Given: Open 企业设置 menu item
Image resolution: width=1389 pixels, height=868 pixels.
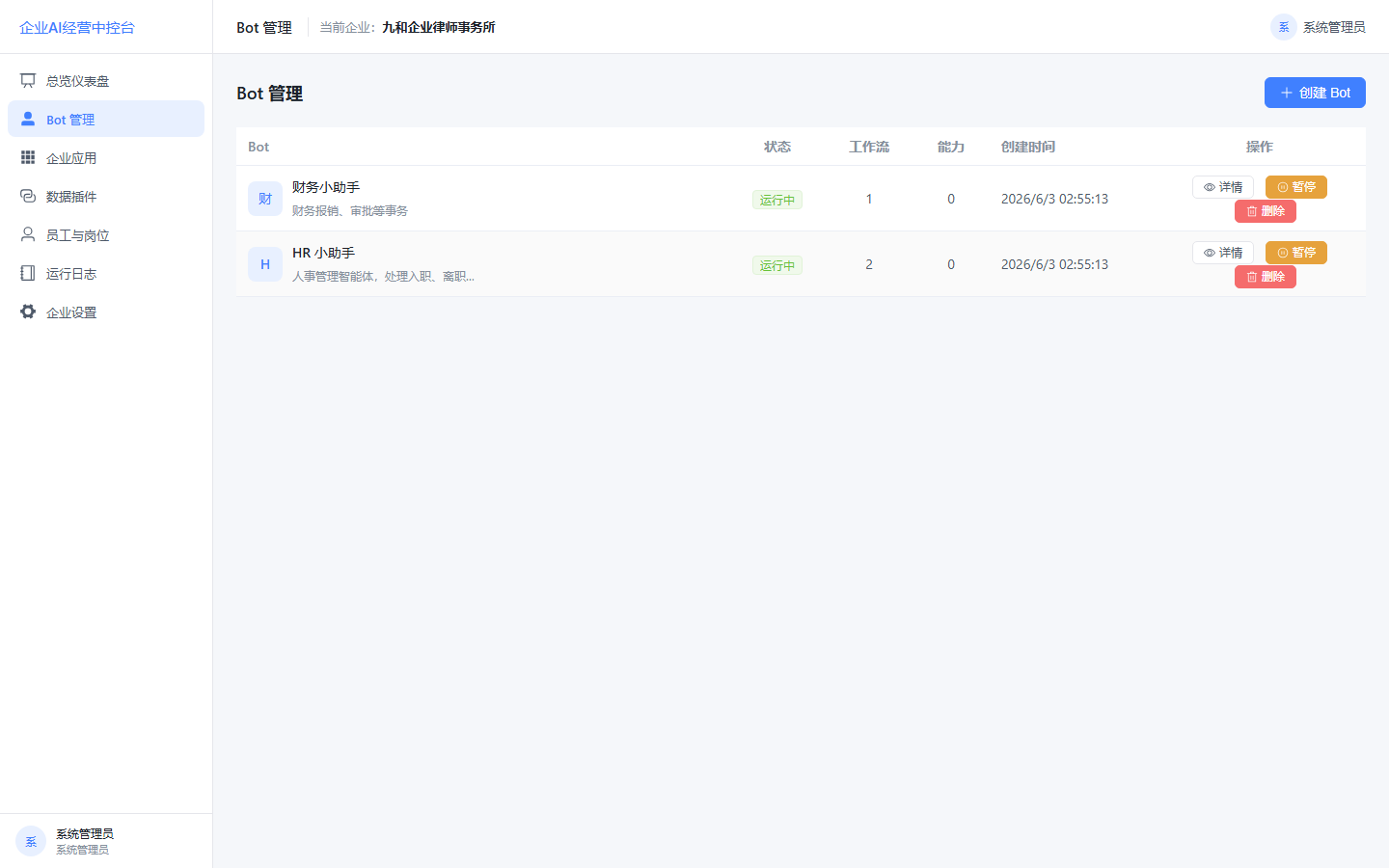Looking at the screenshot, I should [x=106, y=312].
